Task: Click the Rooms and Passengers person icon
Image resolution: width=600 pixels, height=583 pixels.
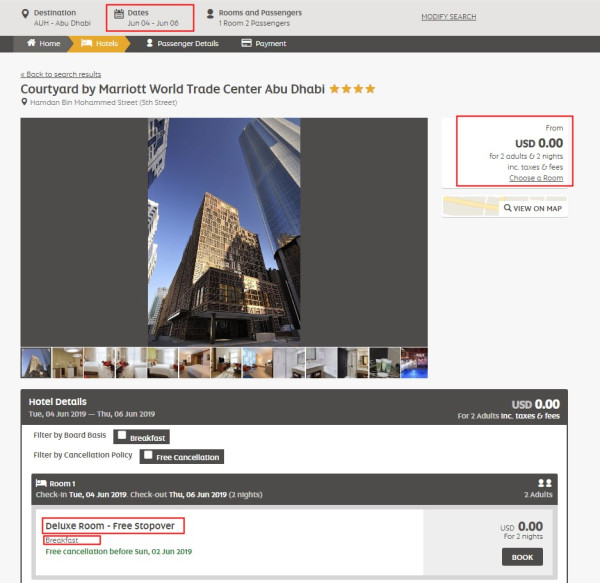Action: click(x=210, y=13)
